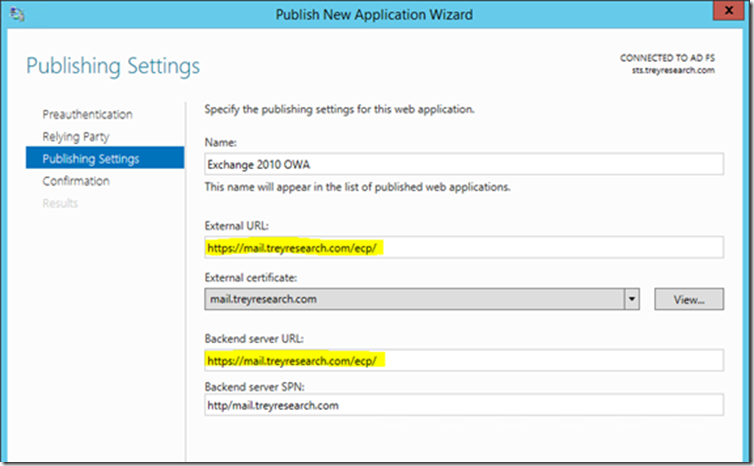Screen dimensions: 754x466
Task: Focus the Backend server URL field
Action: pyautogui.click(x=464, y=360)
